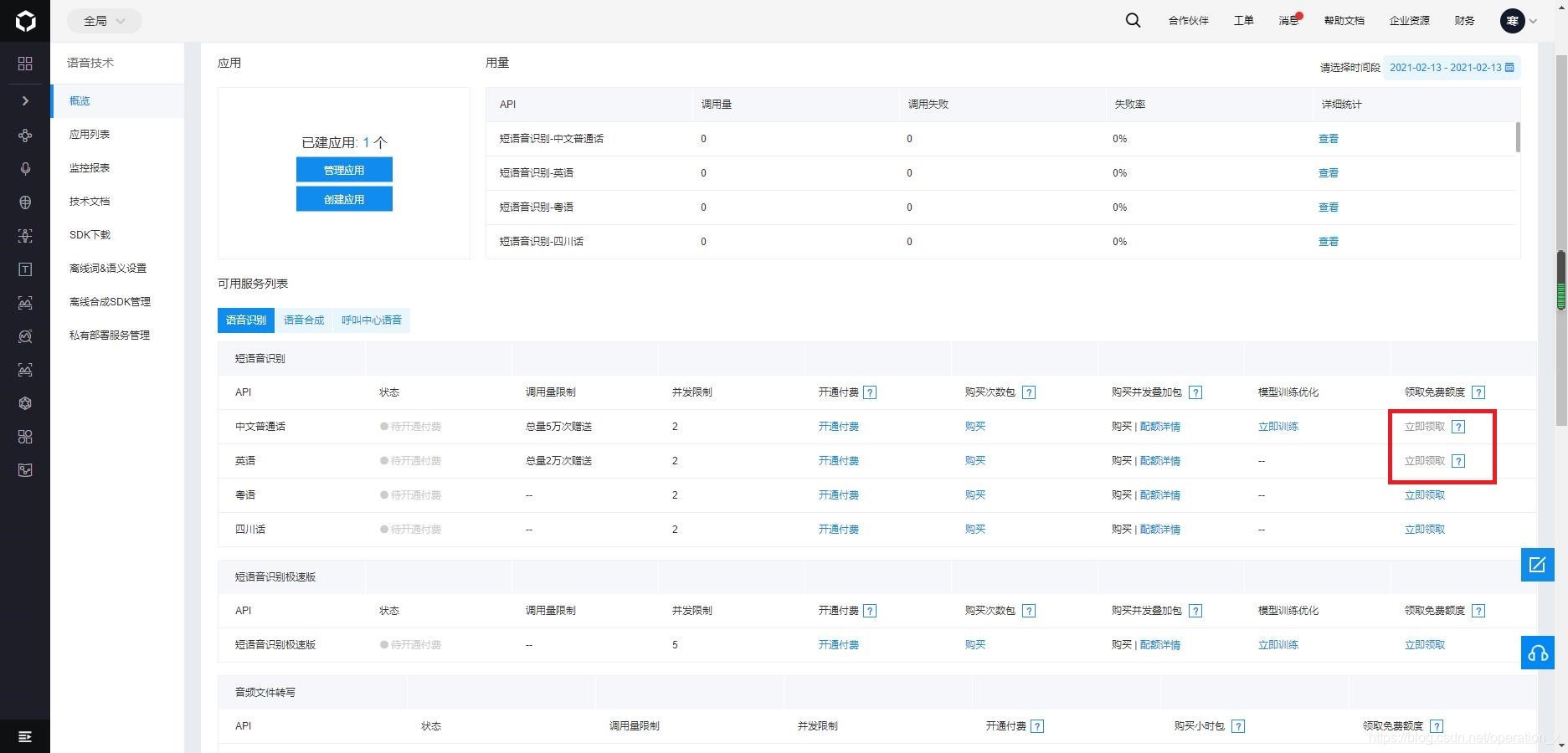The image size is (1568, 753).
Task: Click the microphone voice icon in sidebar
Action: coord(25,168)
